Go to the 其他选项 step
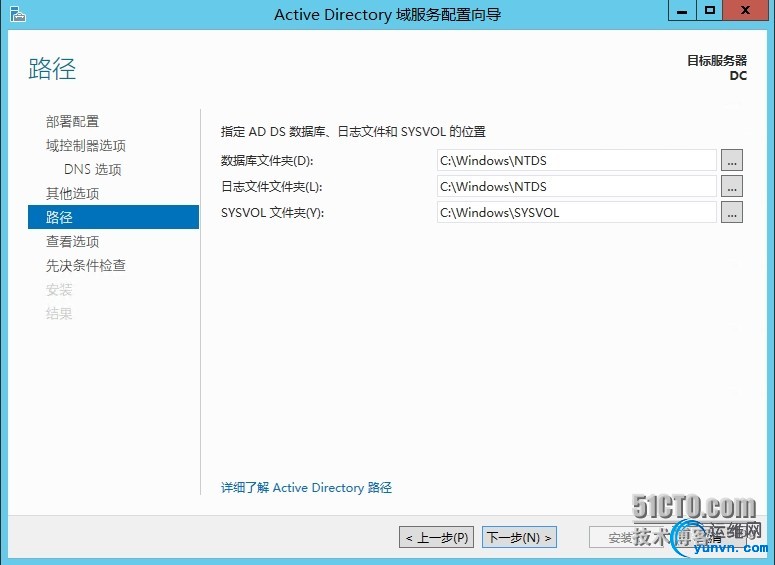 coord(72,193)
